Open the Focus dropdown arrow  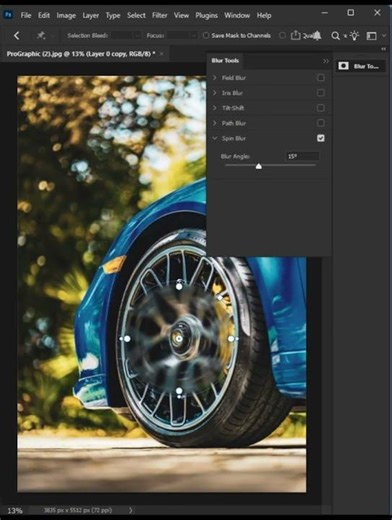pyautogui.click(x=194, y=35)
